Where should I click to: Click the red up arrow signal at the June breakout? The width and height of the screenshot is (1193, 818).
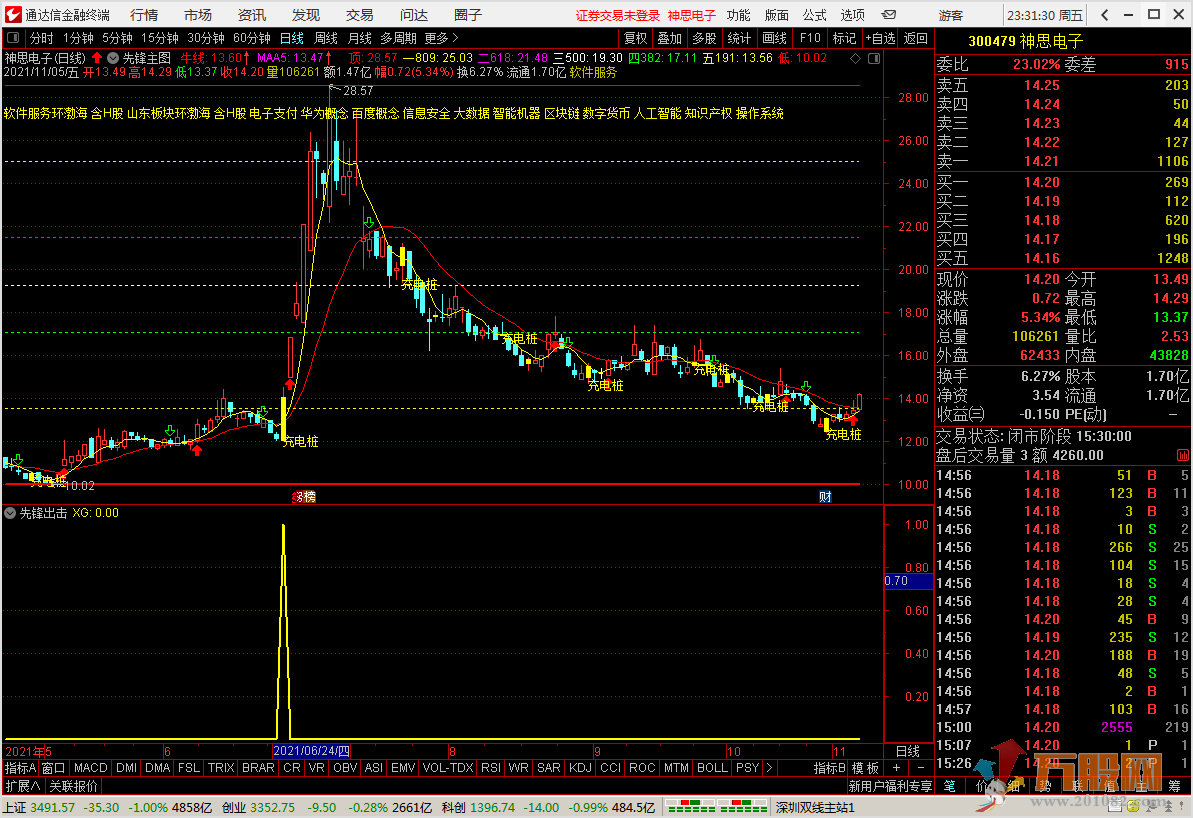[x=289, y=384]
